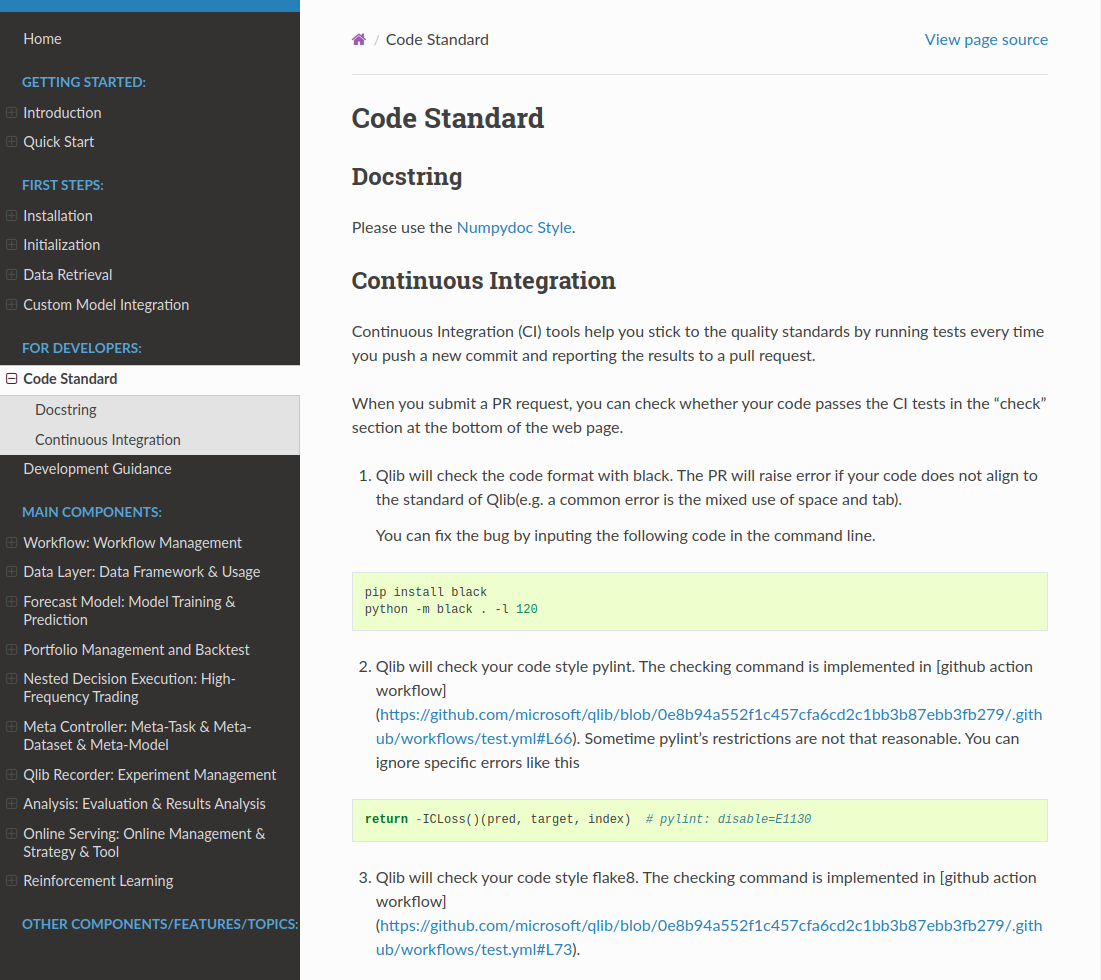Click the pip install black code block

[x=699, y=601]
